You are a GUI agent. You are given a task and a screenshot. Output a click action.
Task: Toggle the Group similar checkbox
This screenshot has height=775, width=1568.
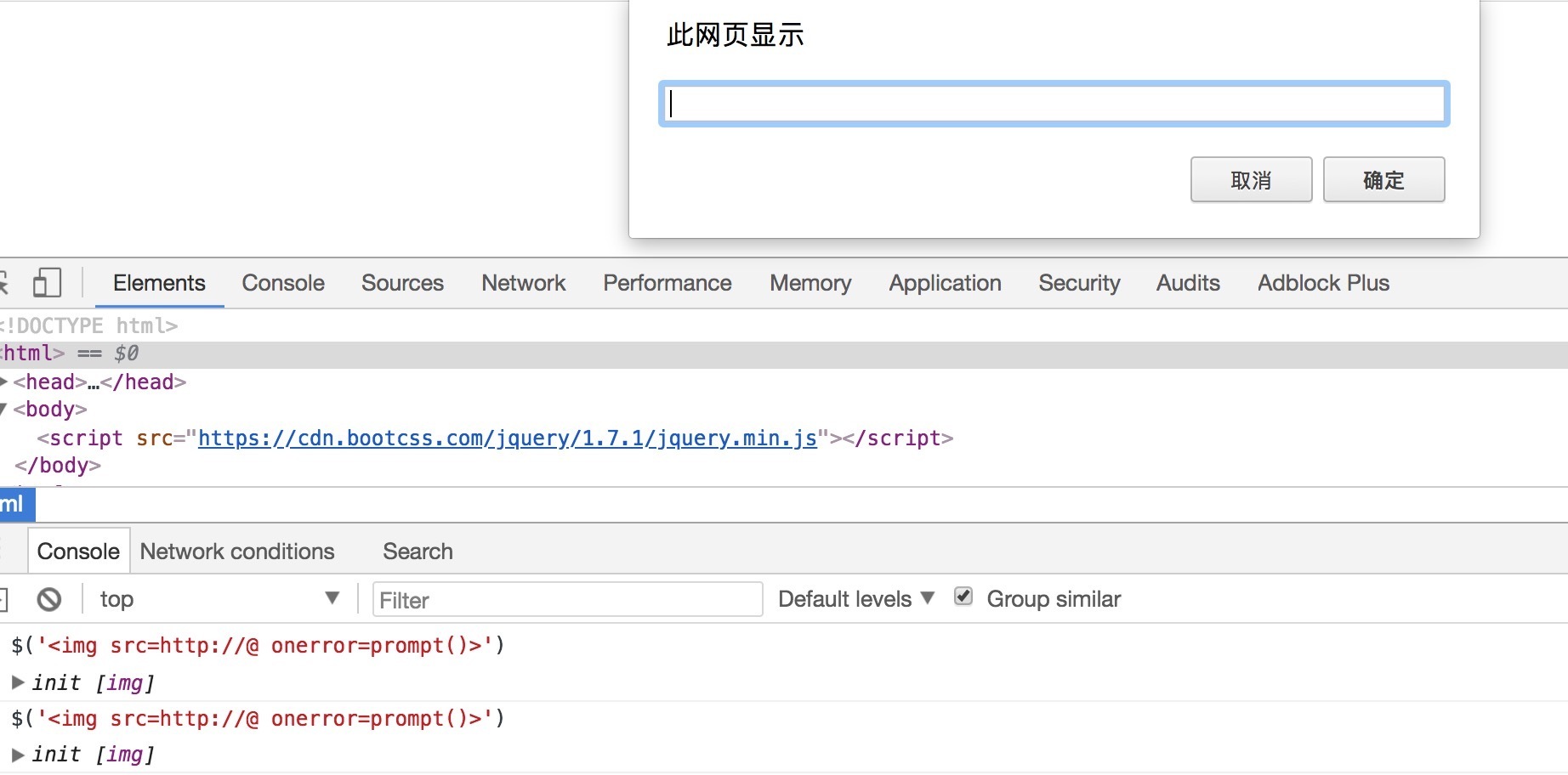tap(963, 597)
